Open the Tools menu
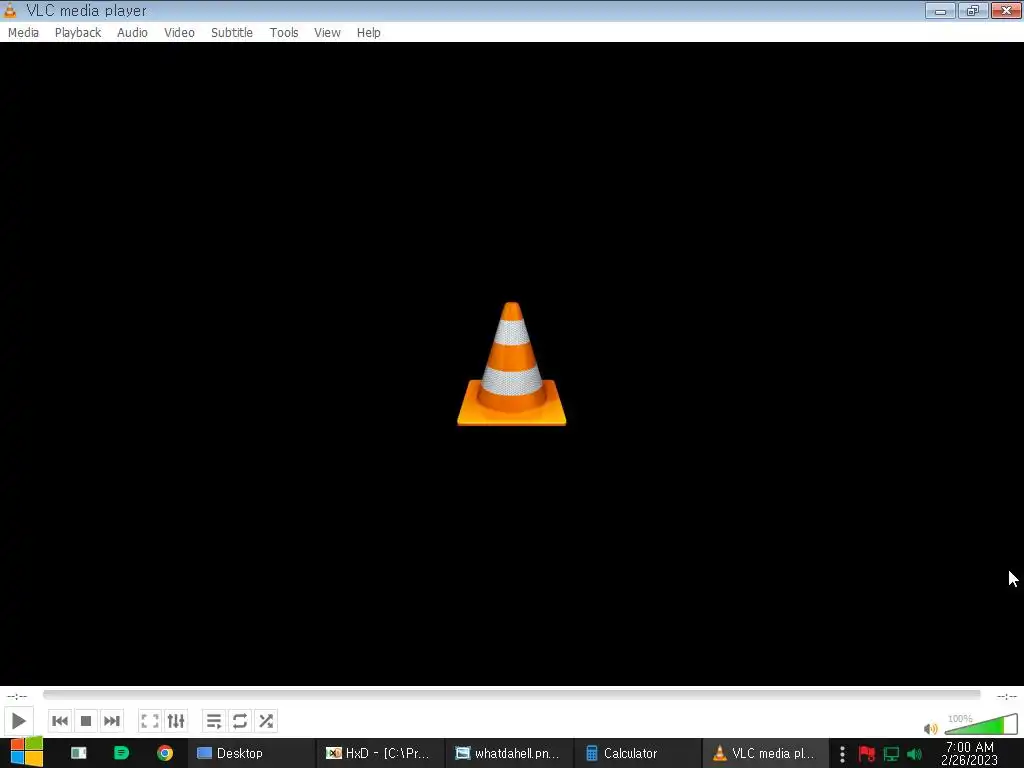The image size is (1024, 768). (284, 33)
